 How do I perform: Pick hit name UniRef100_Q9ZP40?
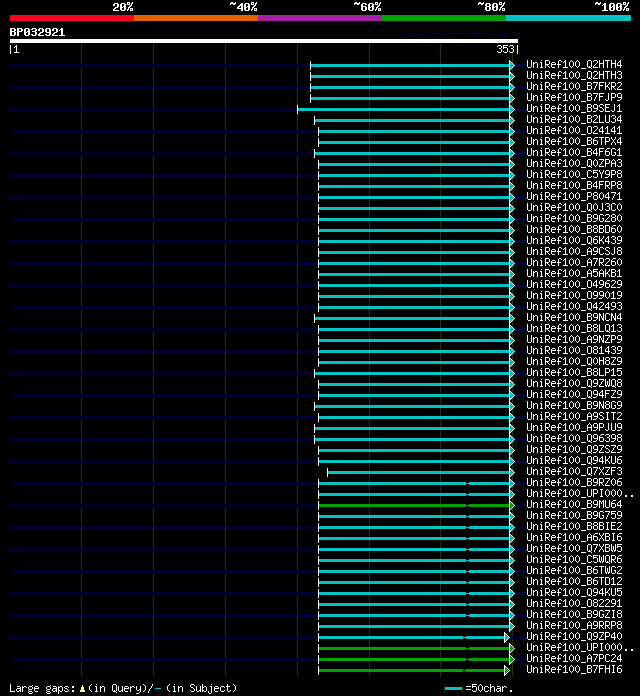574,637
